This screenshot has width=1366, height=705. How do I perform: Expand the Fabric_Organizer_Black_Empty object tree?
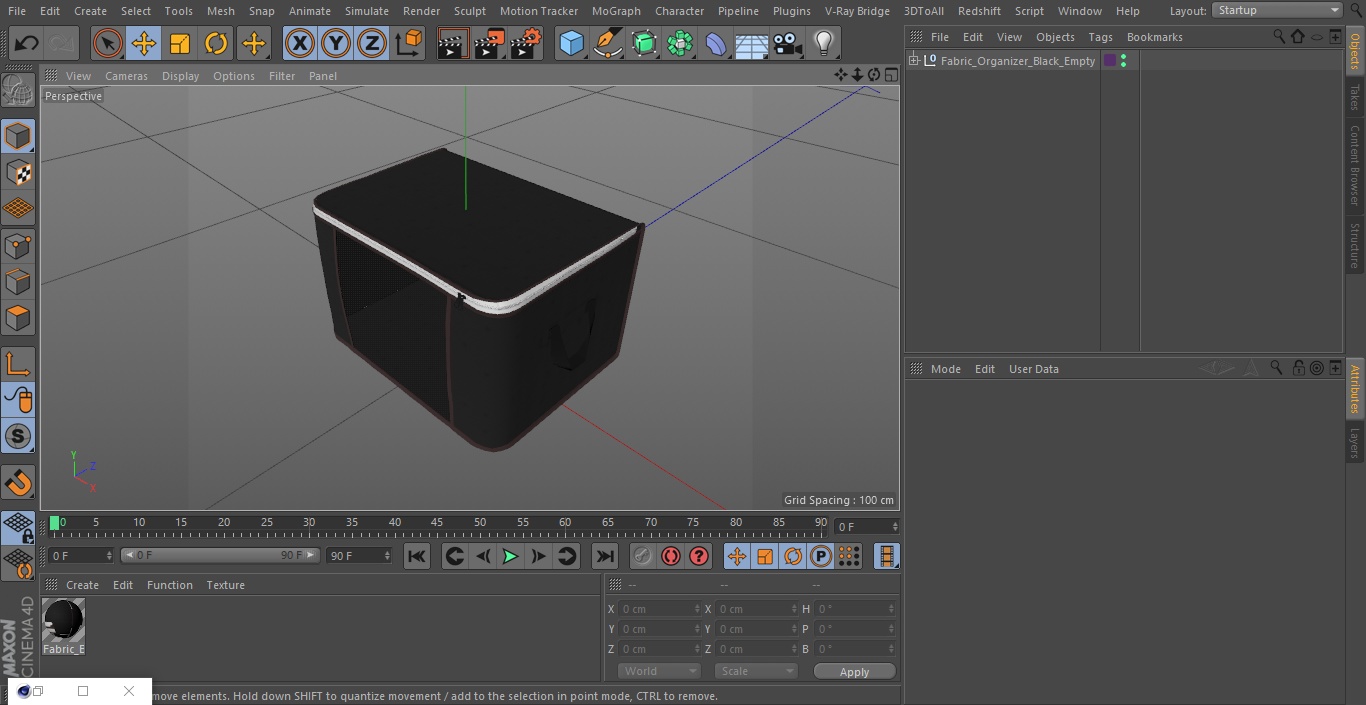coord(913,61)
